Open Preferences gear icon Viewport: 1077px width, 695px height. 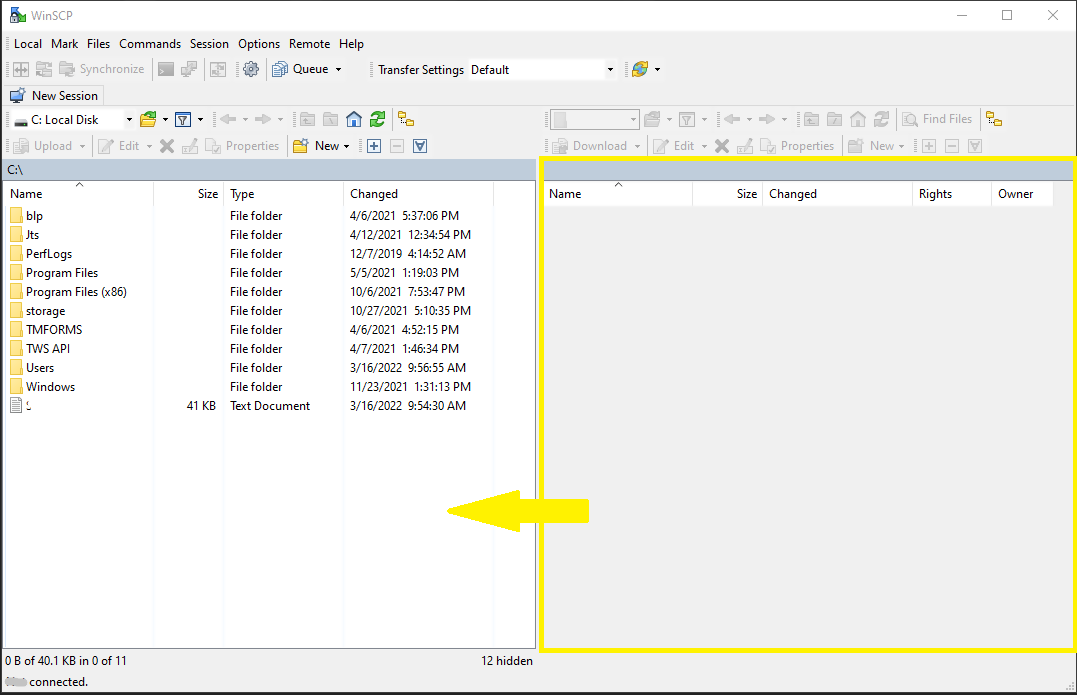(x=251, y=69)
